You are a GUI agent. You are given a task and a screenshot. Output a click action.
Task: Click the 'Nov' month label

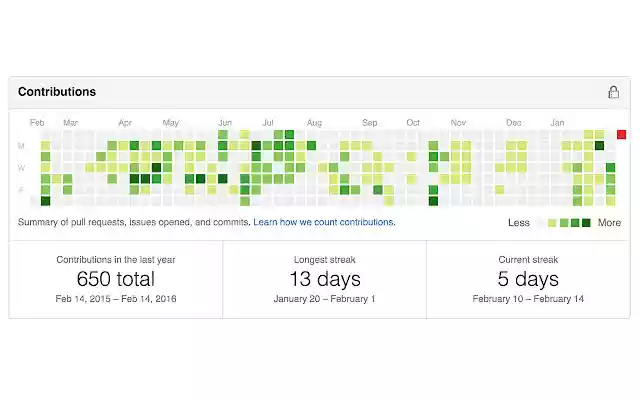(458, 123)
